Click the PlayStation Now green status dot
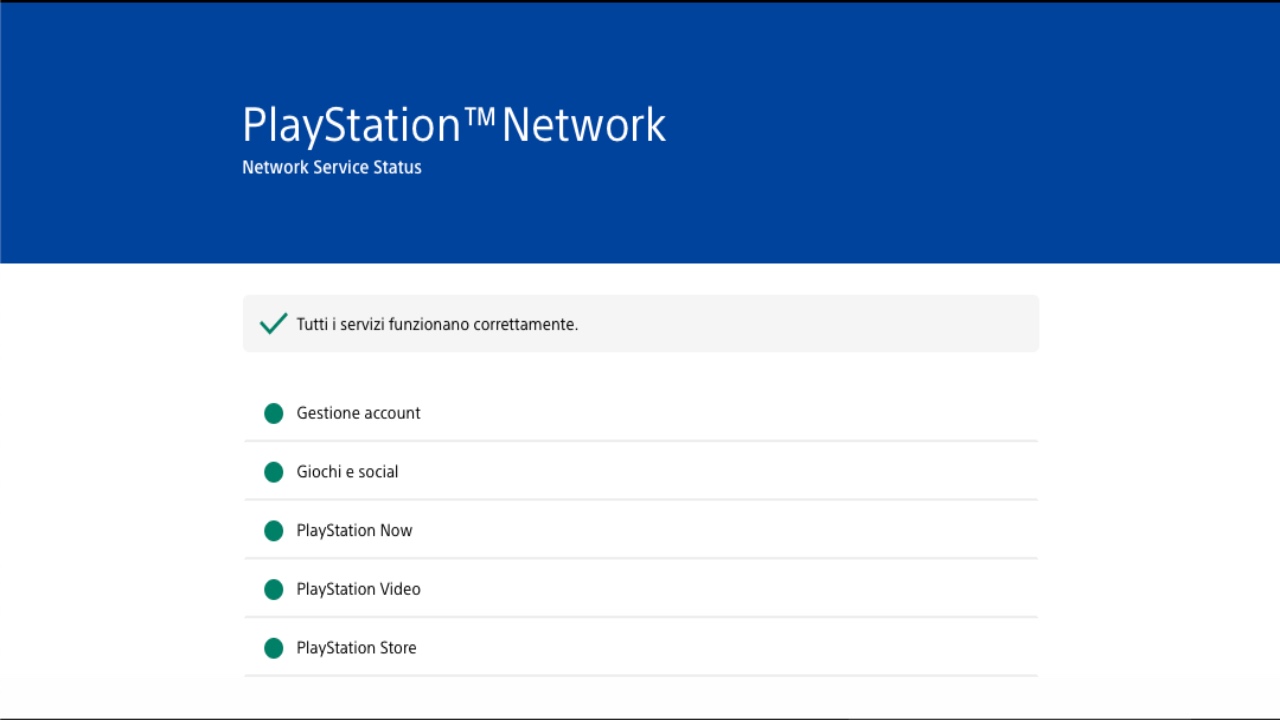Image resolution: width=1280 pixels, height=720 pixels. tap(274, 531)
